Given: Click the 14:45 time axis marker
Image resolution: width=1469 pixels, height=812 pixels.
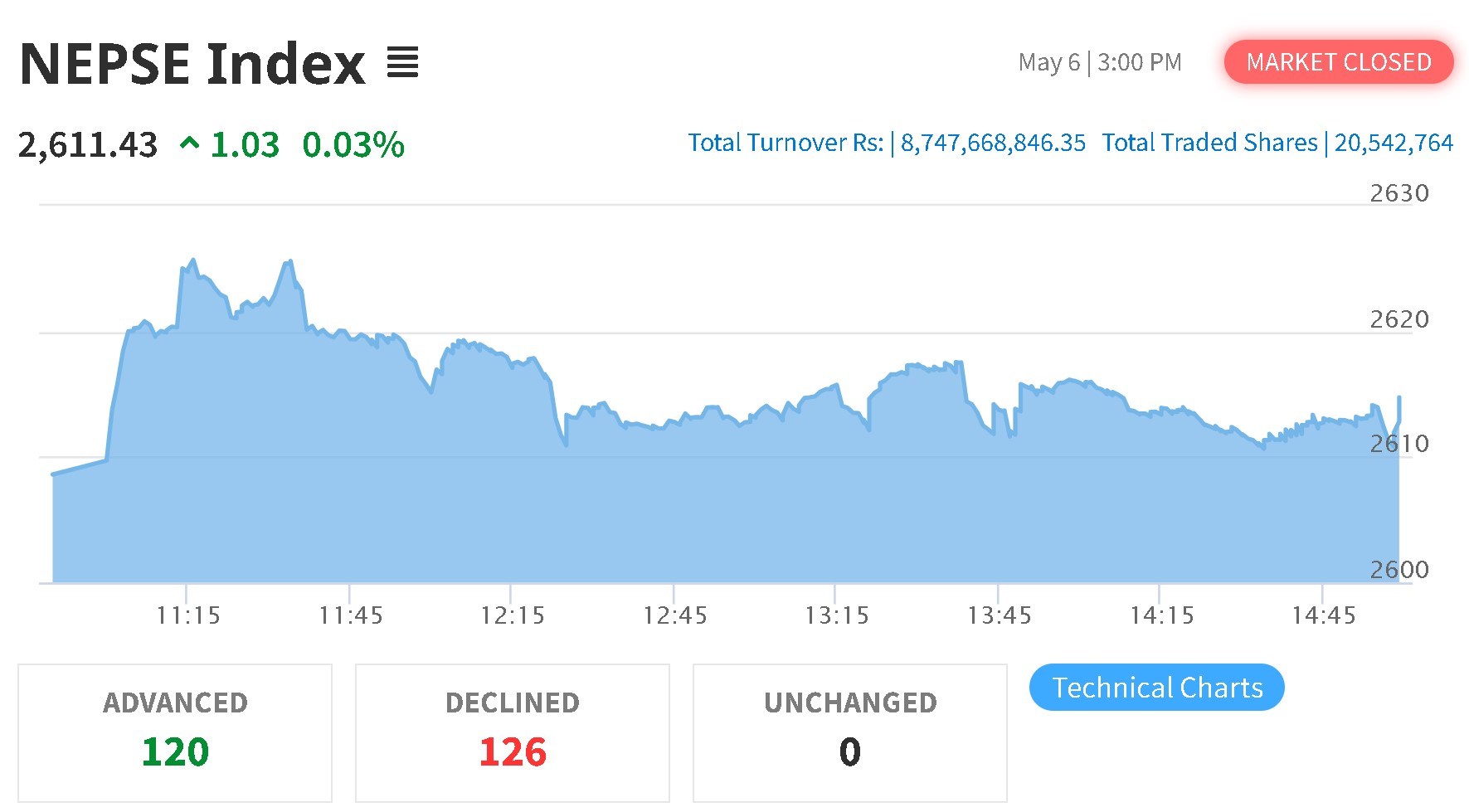Looking at the screenshot, I should point(1324,615).
